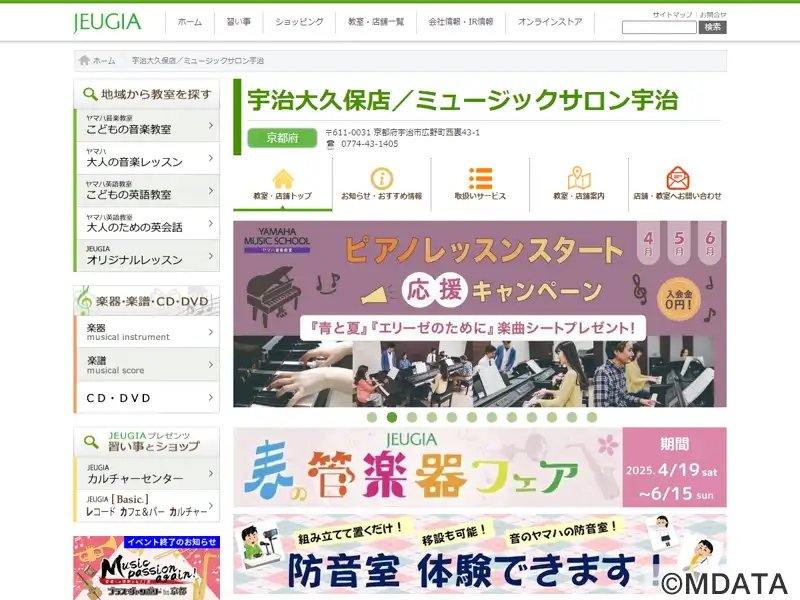Click the home icon in breadcrumb
The width and height of the screenshot is (800, 600).
[x=85, y=60]
